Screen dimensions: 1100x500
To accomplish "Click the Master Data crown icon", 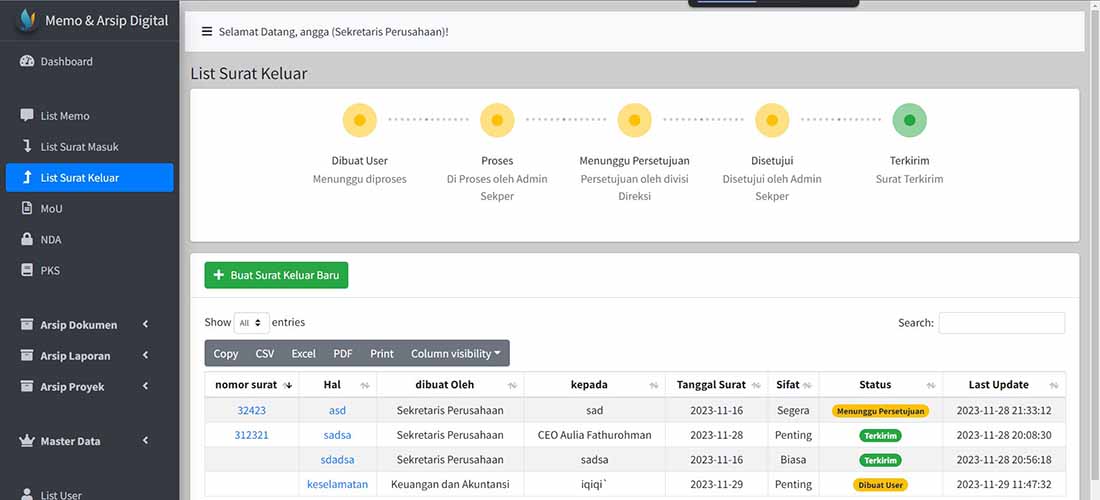I will point(27,441).
